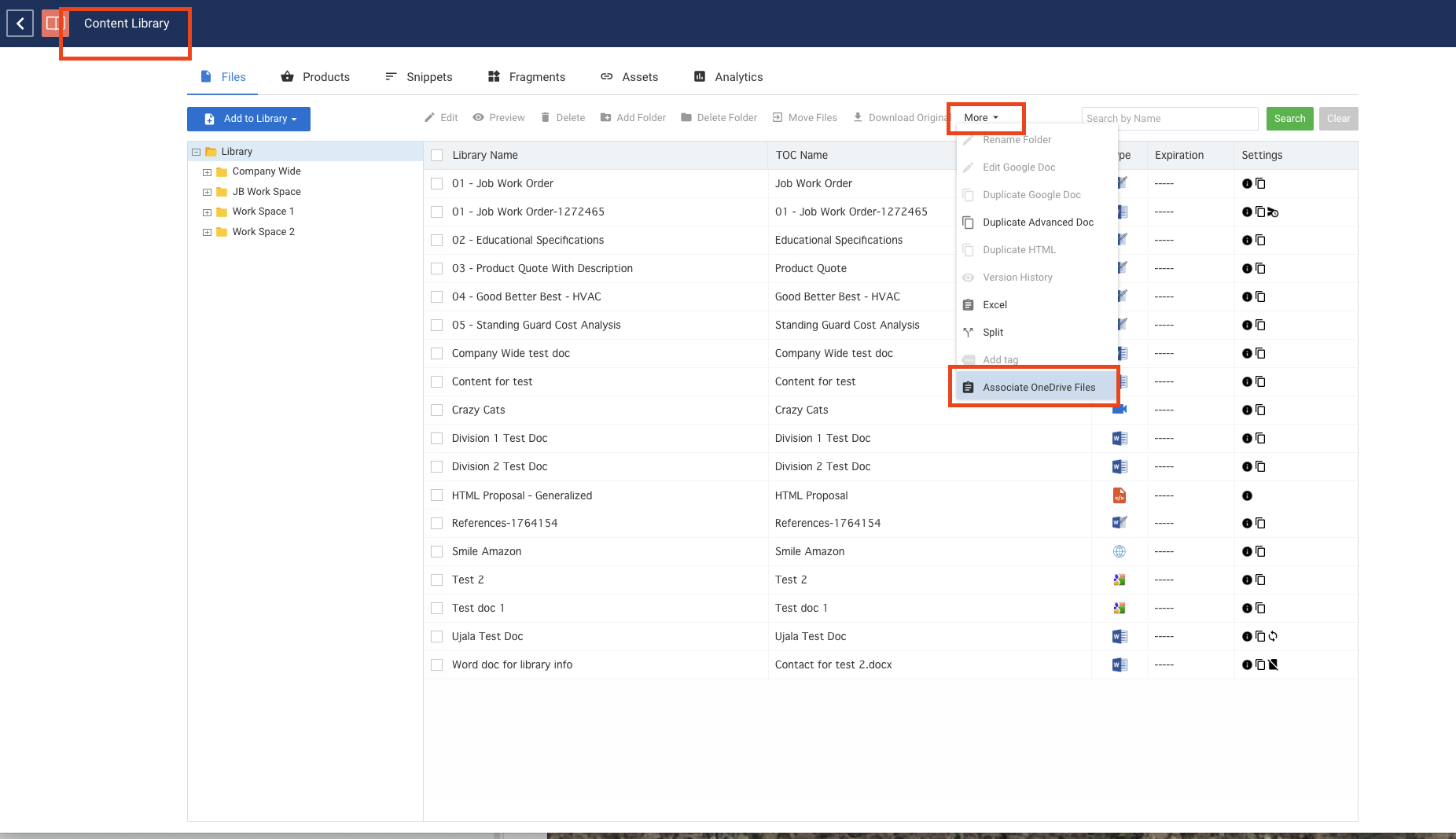
Task: Click the Delete trash icon
Action: (546, 117)
